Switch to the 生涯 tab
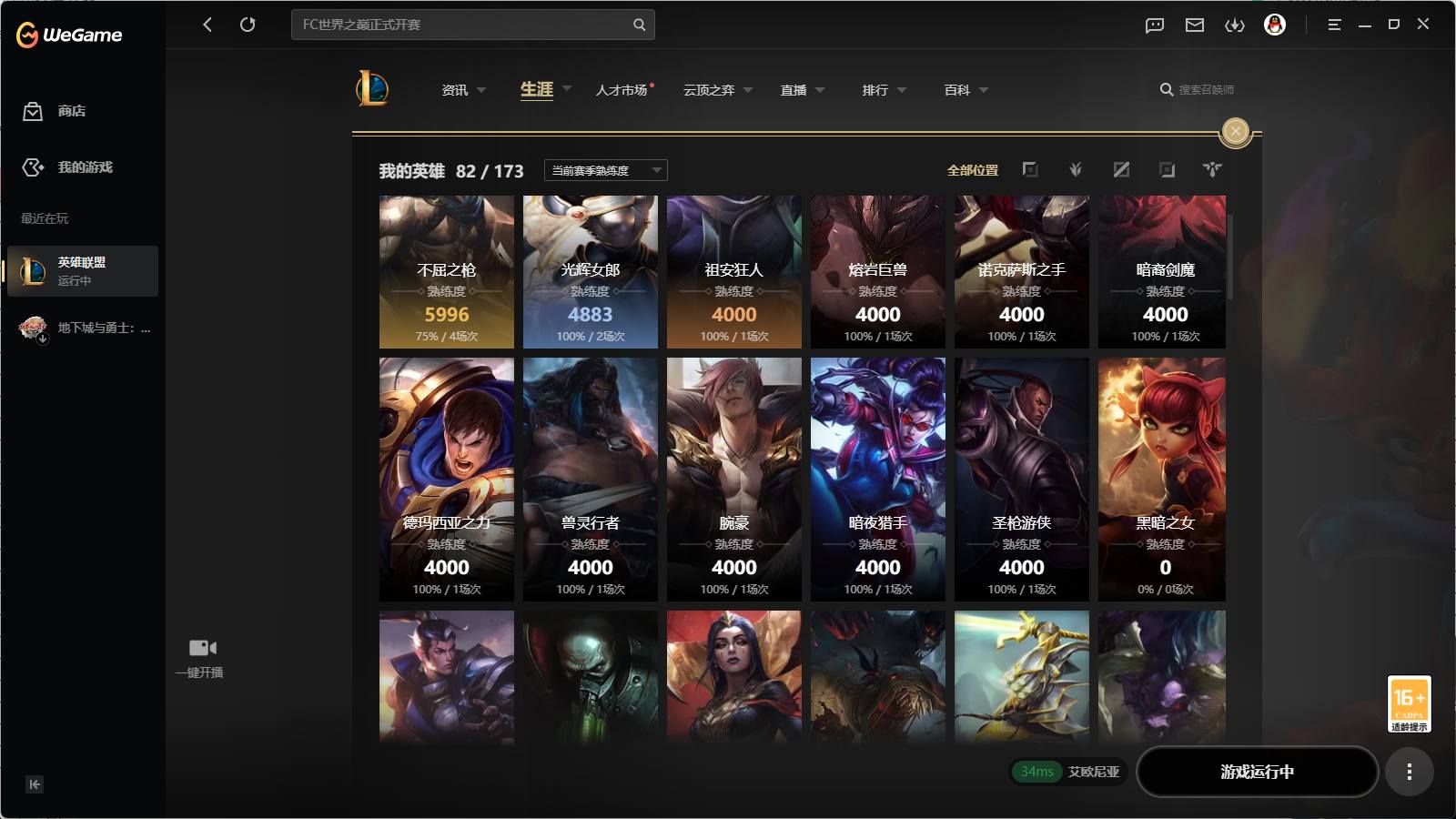This screenshot has height=819, width=1456. 537,89
